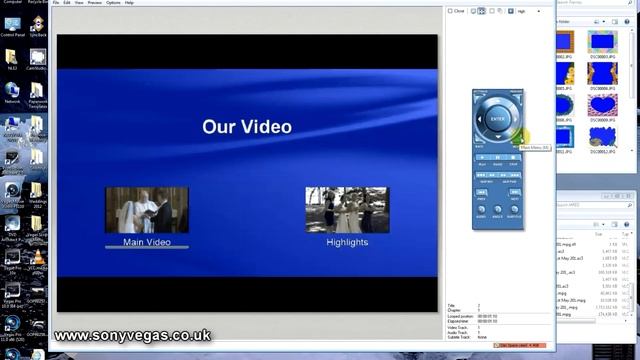Click the remote's Back corner button

(x=478, y=138)
